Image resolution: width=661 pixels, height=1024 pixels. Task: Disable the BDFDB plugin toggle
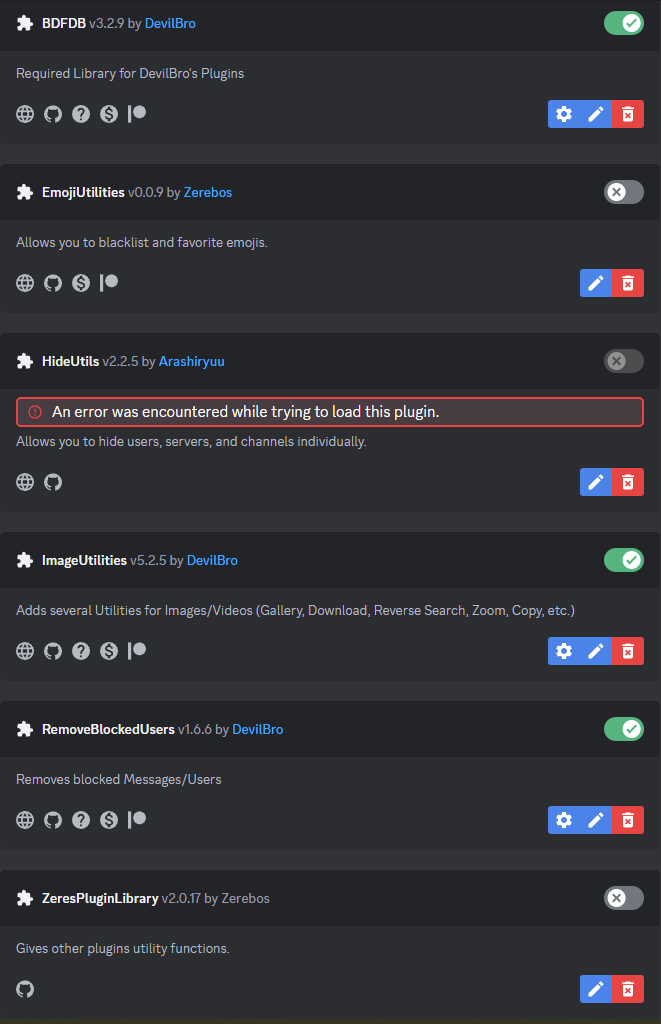tap(624, 24)
